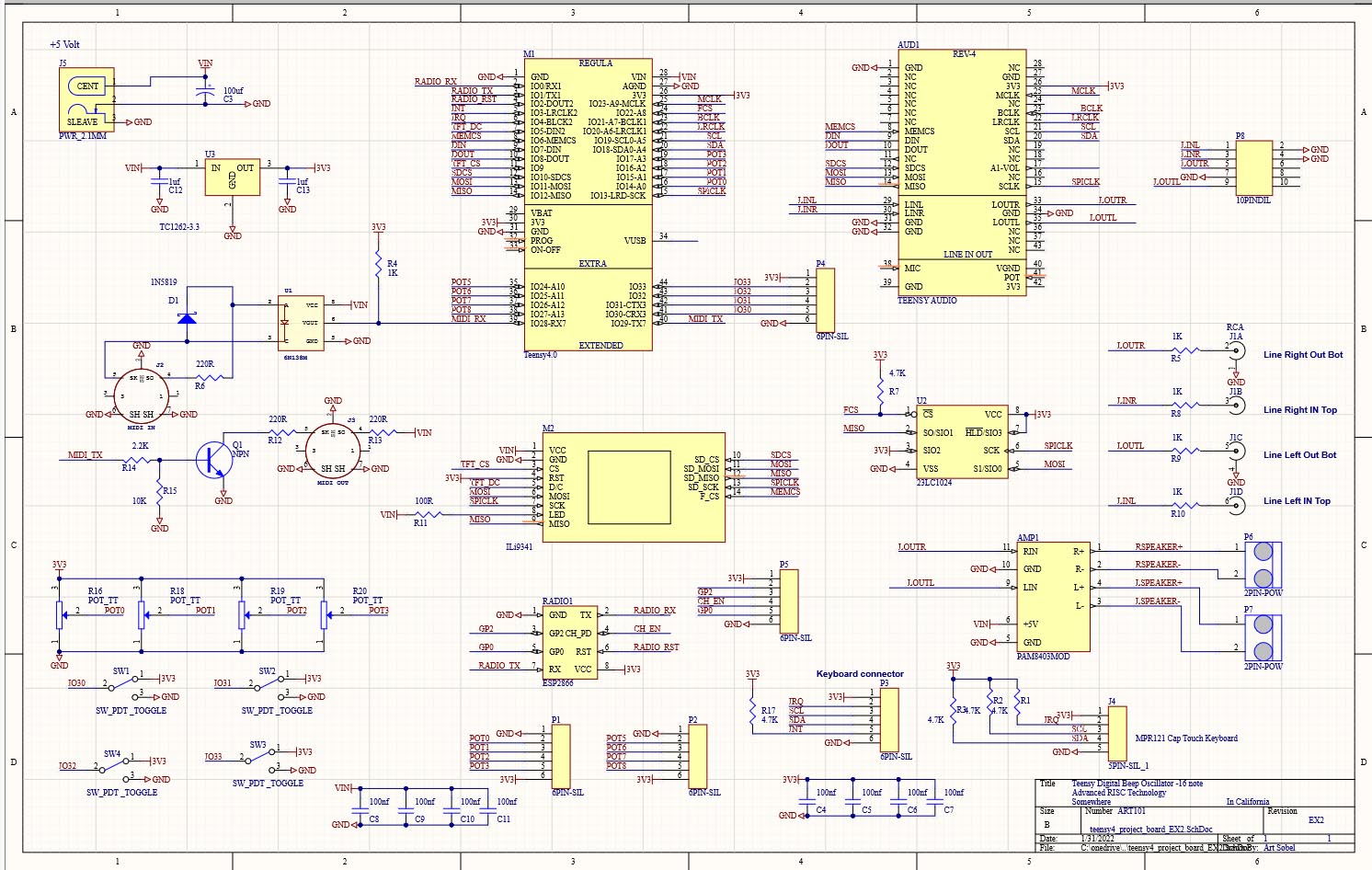This screenshot has height=870, width=1372.
Task: Select the ILI9341 display module M2
Action: [633, 487]
